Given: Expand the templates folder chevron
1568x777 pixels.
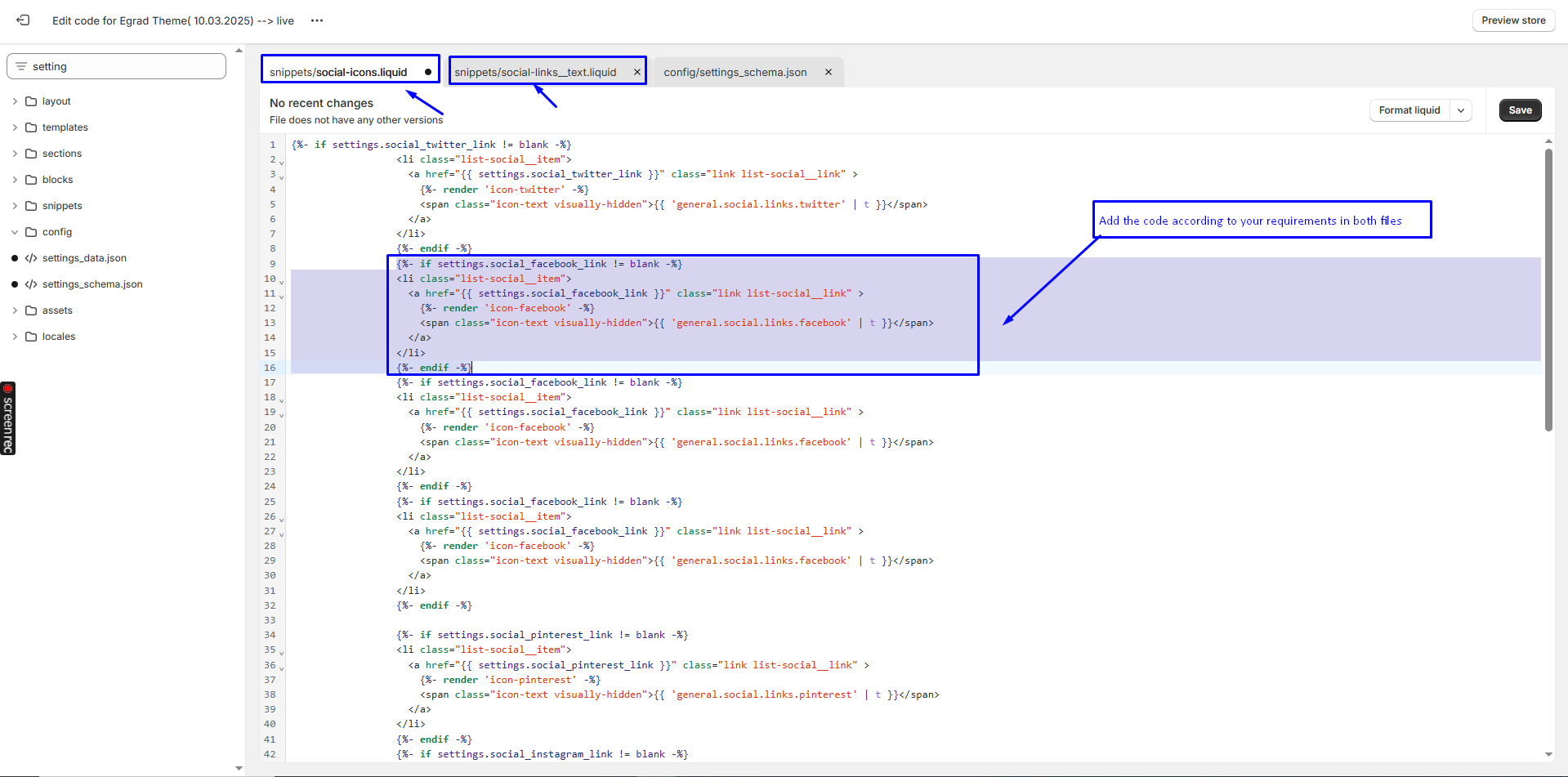Looking at the screenshot, I should point(15,127).
